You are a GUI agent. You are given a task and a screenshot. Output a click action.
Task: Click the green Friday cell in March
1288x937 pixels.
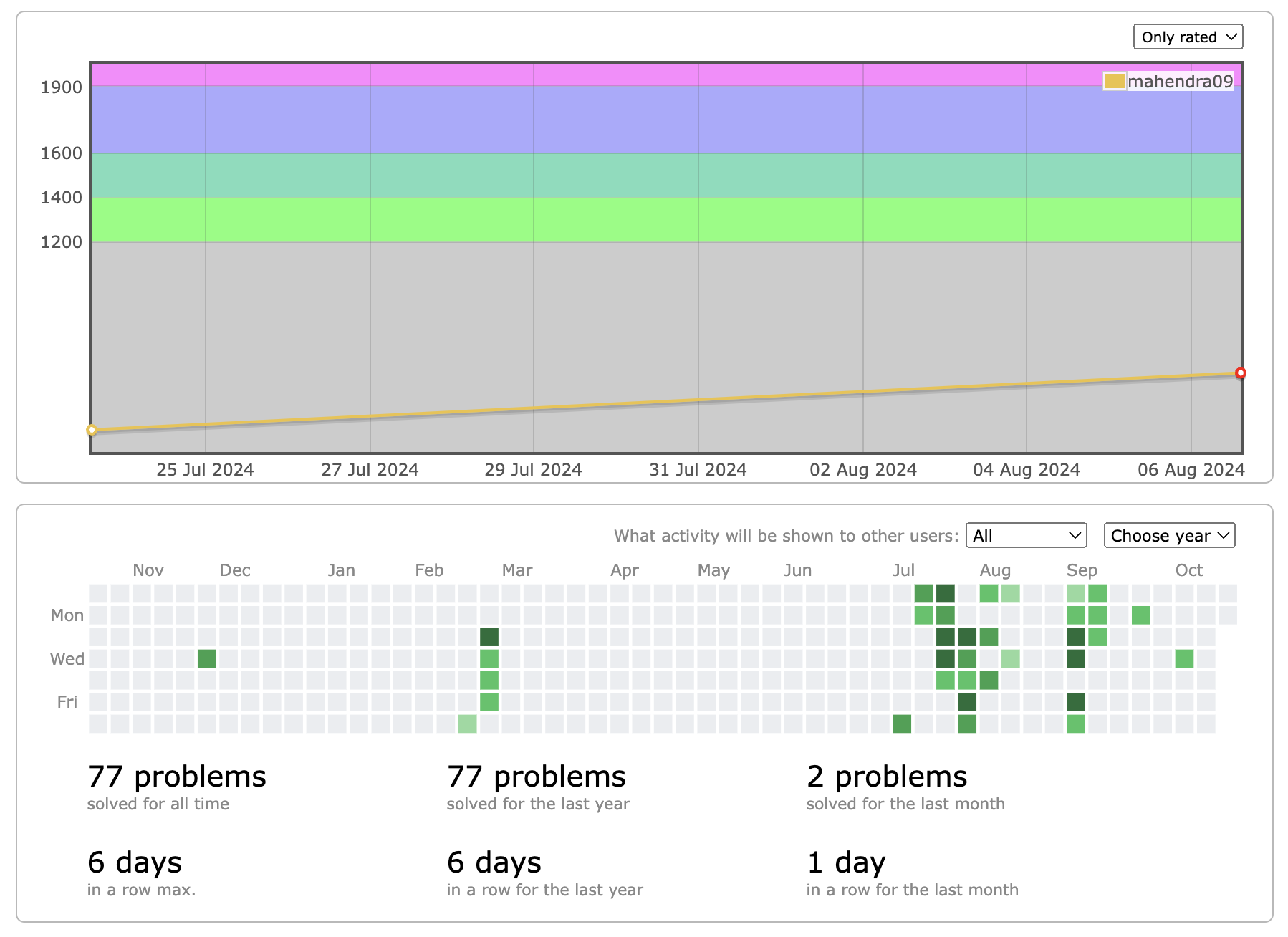click(489, 702)
